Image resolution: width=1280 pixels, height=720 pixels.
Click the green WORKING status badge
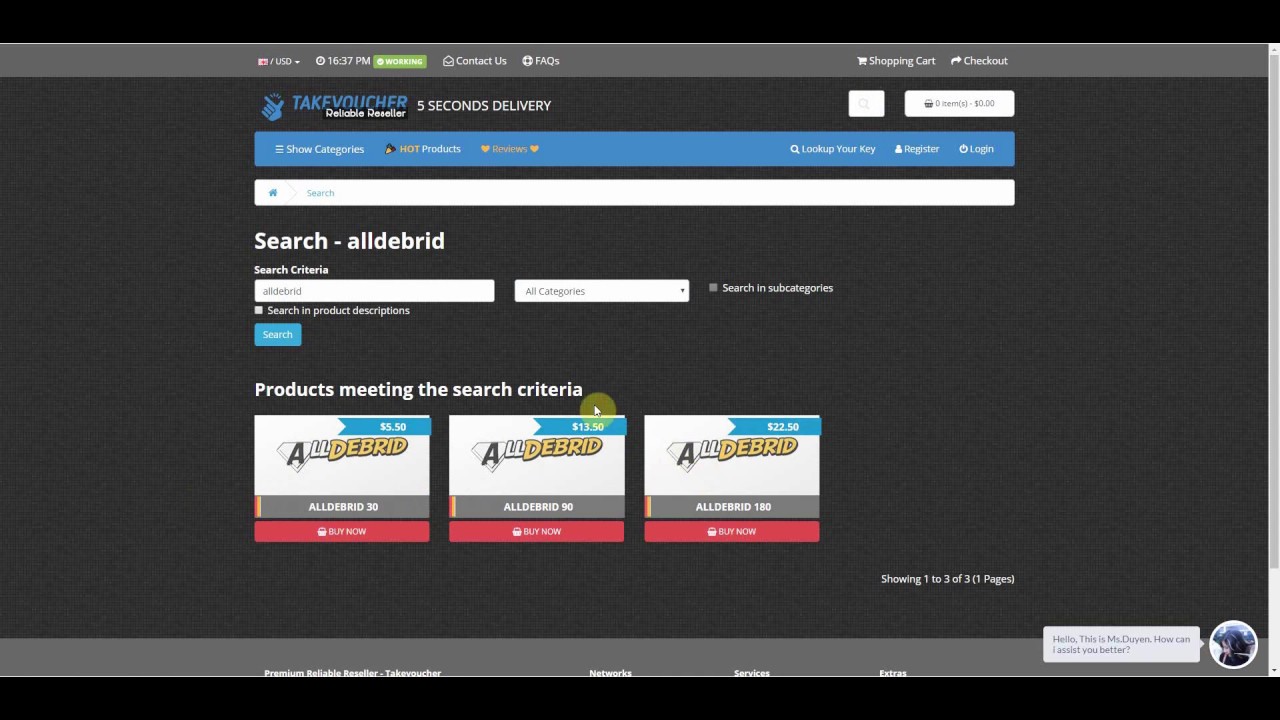tap(400, 61)
